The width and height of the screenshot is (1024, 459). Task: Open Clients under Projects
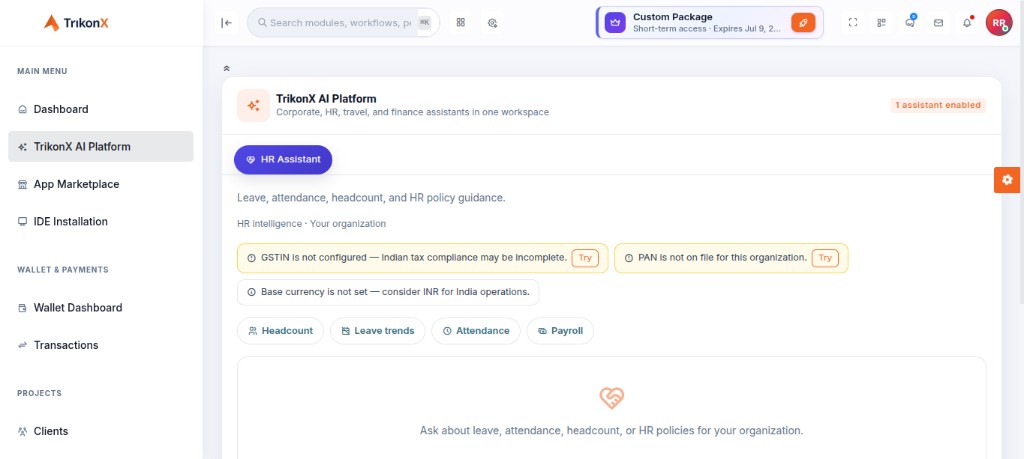point(101,431)
